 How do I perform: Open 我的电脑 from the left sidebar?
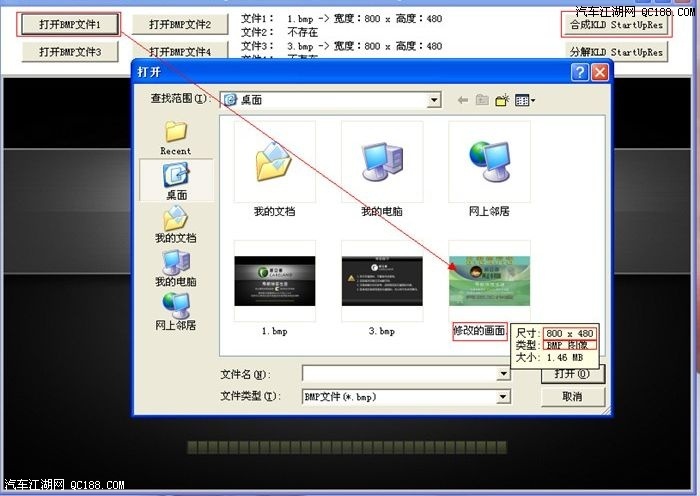click(176, 267)
